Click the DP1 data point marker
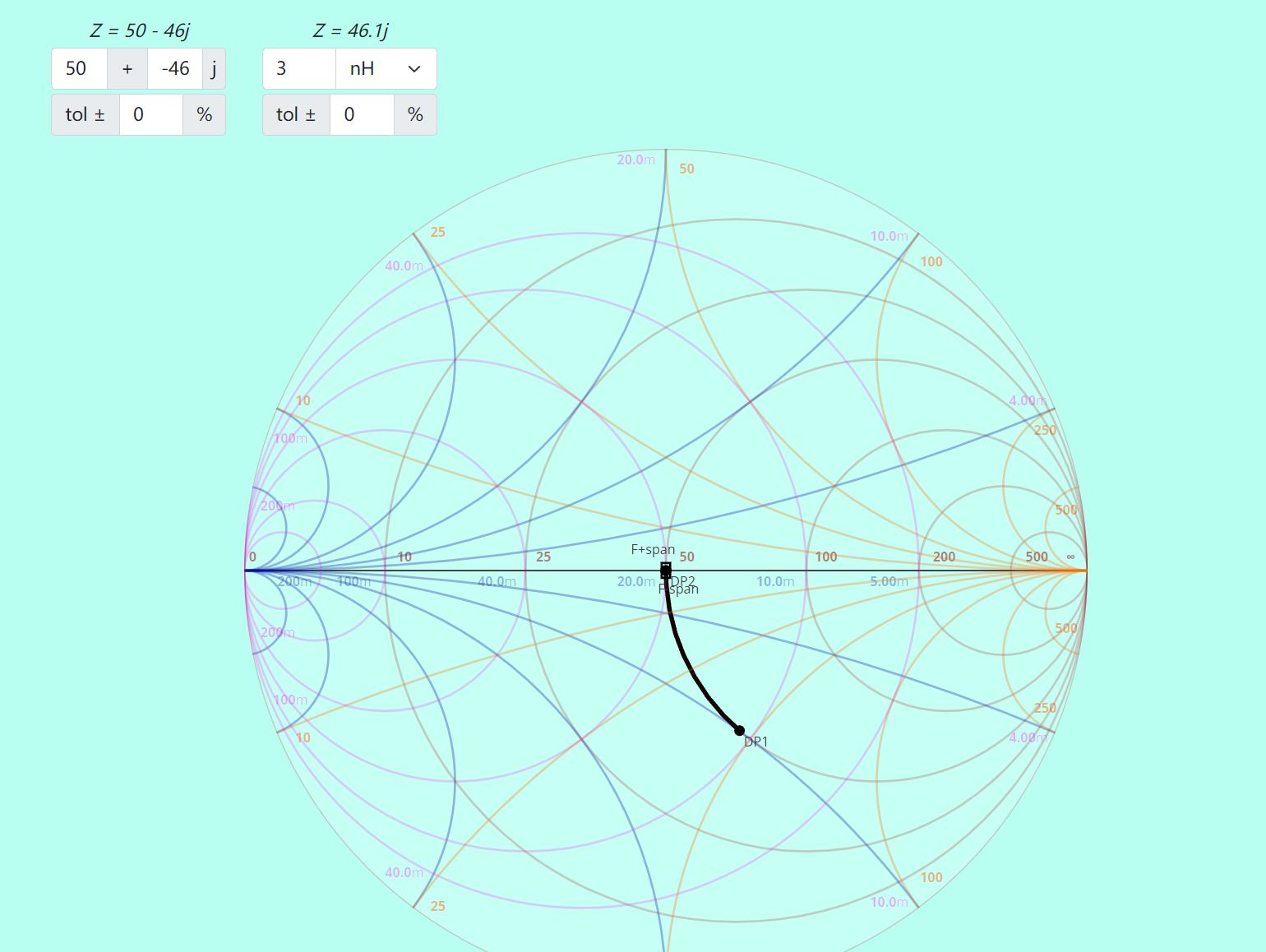1266x952 pixels. click(739, 731)
